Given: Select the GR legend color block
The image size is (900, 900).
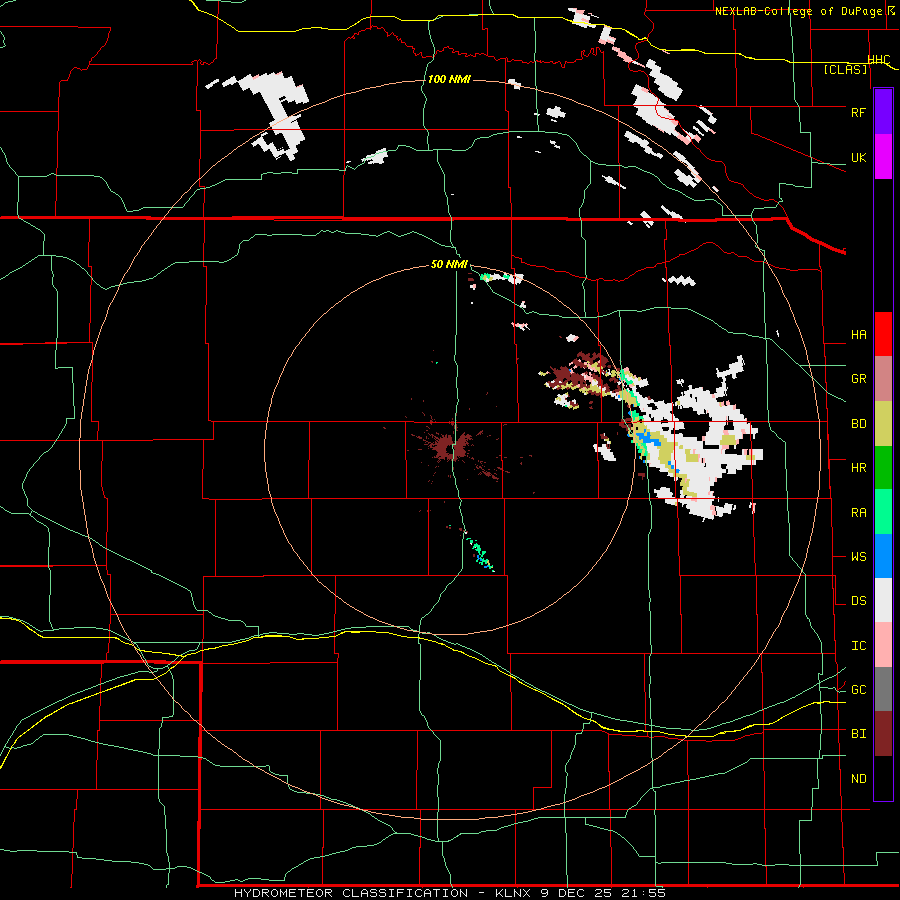Looking at the screenshot, I should click(x=883, y=379).
